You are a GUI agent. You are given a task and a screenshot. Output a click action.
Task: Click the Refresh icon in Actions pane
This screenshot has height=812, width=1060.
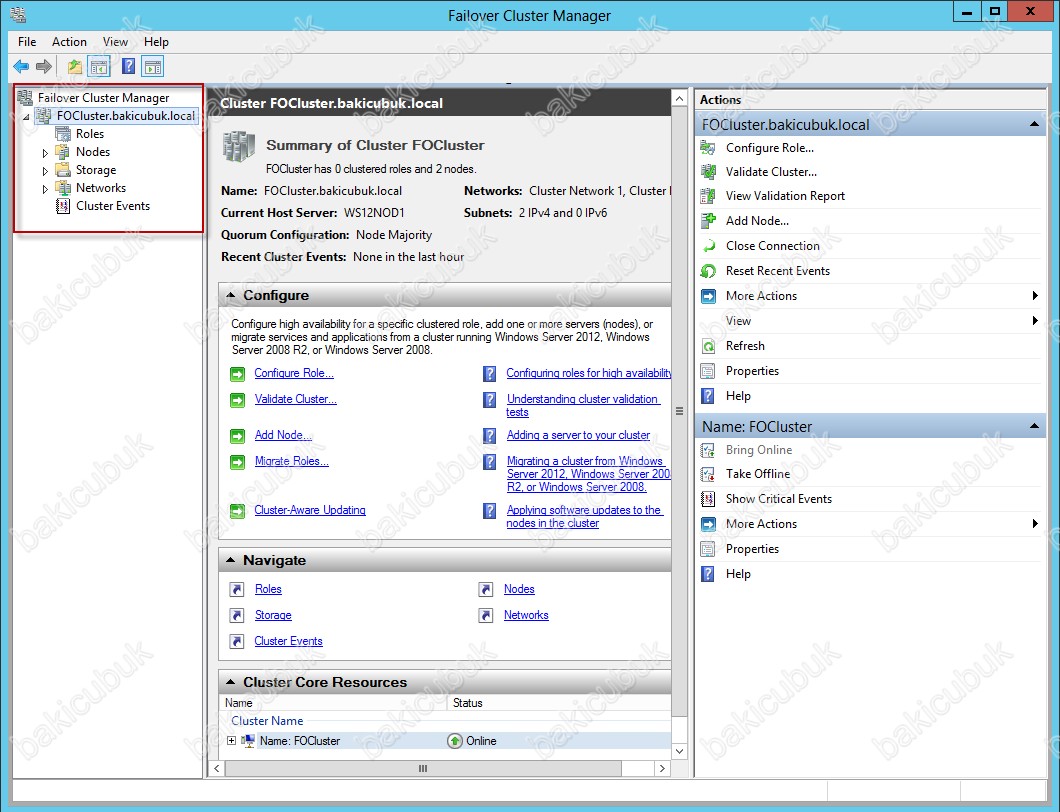pos(708,346)
